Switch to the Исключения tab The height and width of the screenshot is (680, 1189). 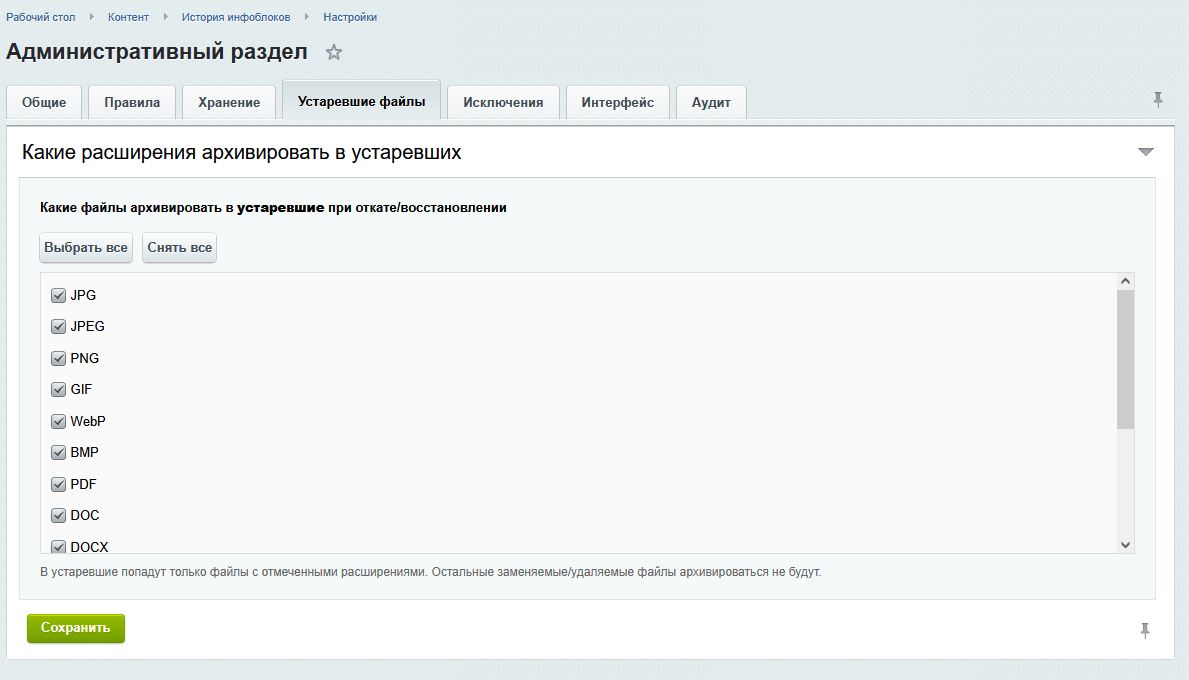coord(503,102)
